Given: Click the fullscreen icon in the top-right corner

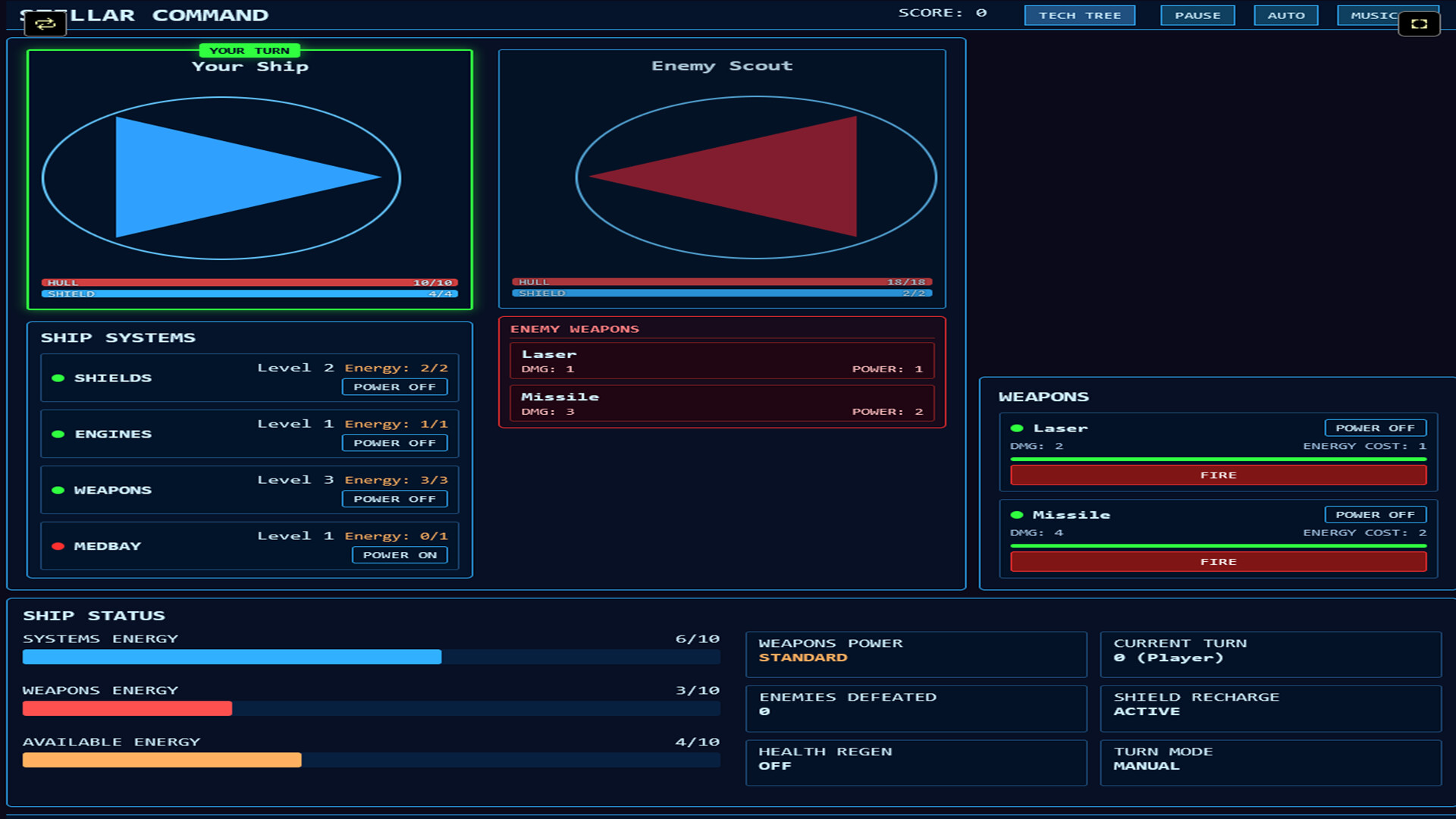Looking at the screenshot, I should tap(1420, 24).
